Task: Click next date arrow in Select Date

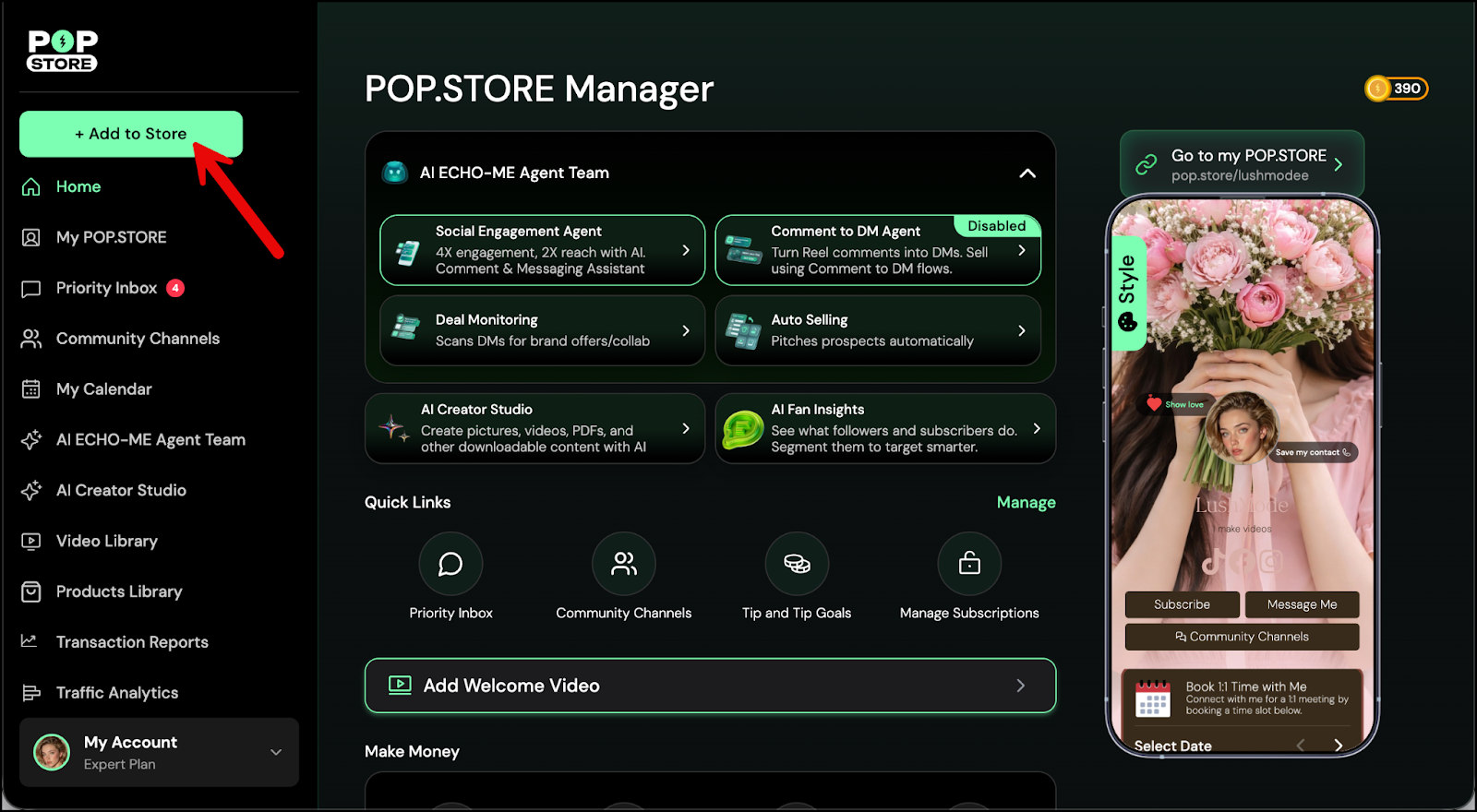Action: point(1338,746)
